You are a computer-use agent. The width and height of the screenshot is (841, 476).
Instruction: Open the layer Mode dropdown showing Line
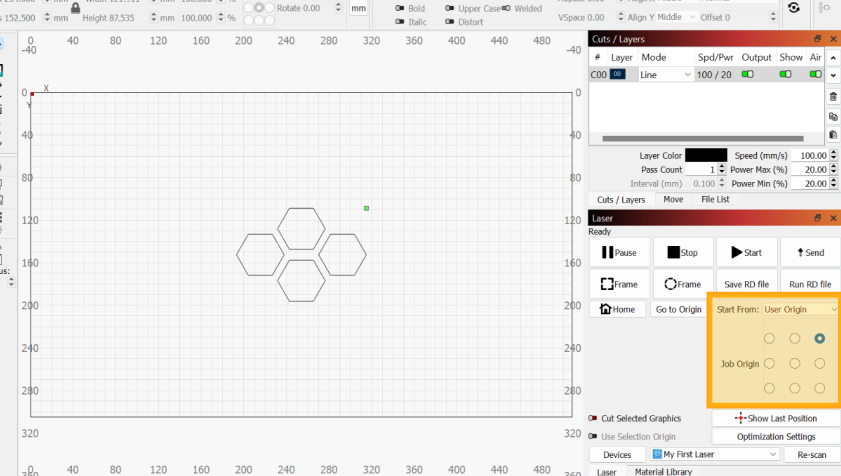[666, 74]
